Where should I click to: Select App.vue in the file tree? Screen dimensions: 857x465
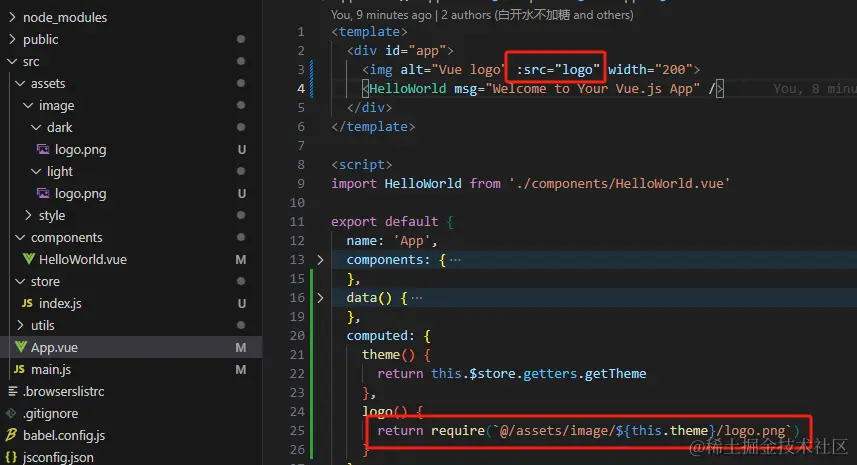[54, 348]
